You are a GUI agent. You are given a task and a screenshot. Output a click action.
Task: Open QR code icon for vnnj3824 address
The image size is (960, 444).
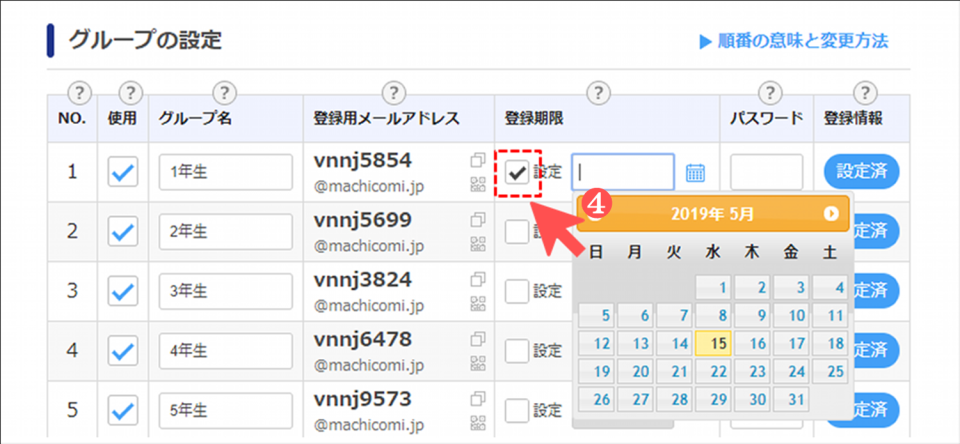(477, 301)
